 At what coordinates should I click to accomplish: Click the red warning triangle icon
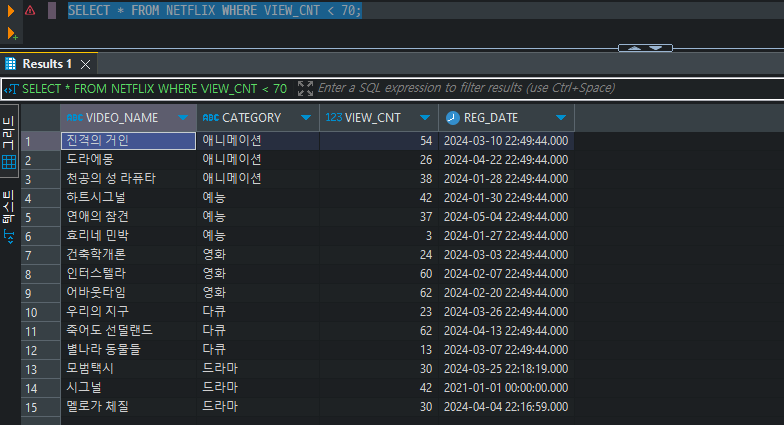30,10
